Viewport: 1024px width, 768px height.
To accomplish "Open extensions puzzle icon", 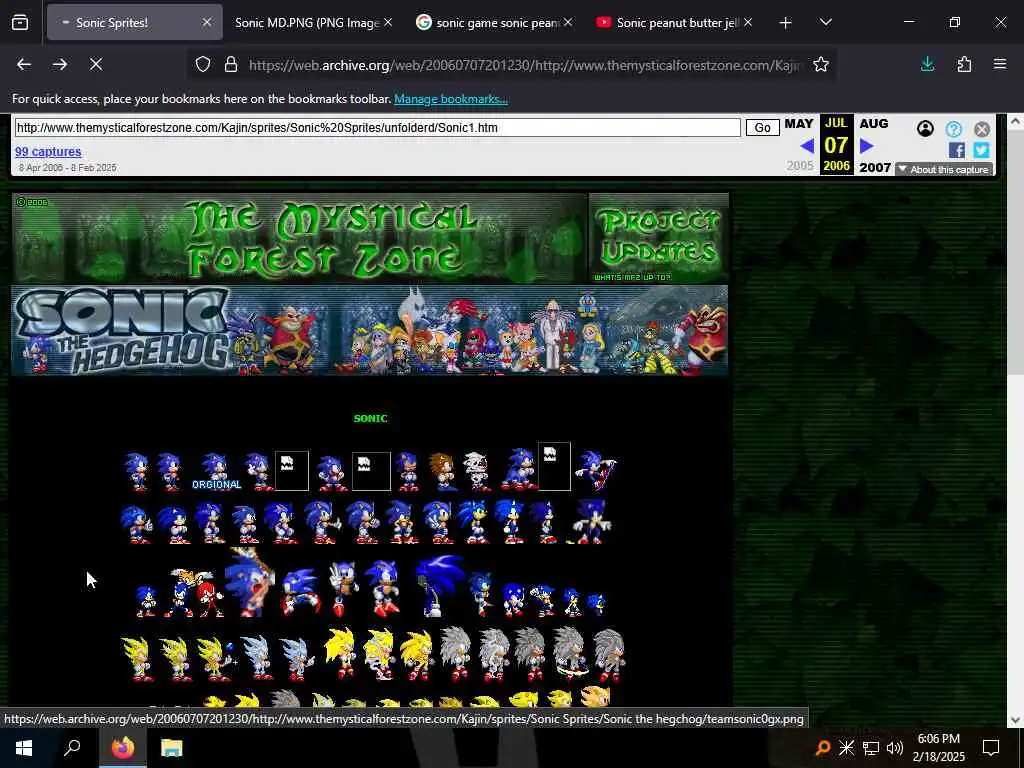I will tap(964, 65).
